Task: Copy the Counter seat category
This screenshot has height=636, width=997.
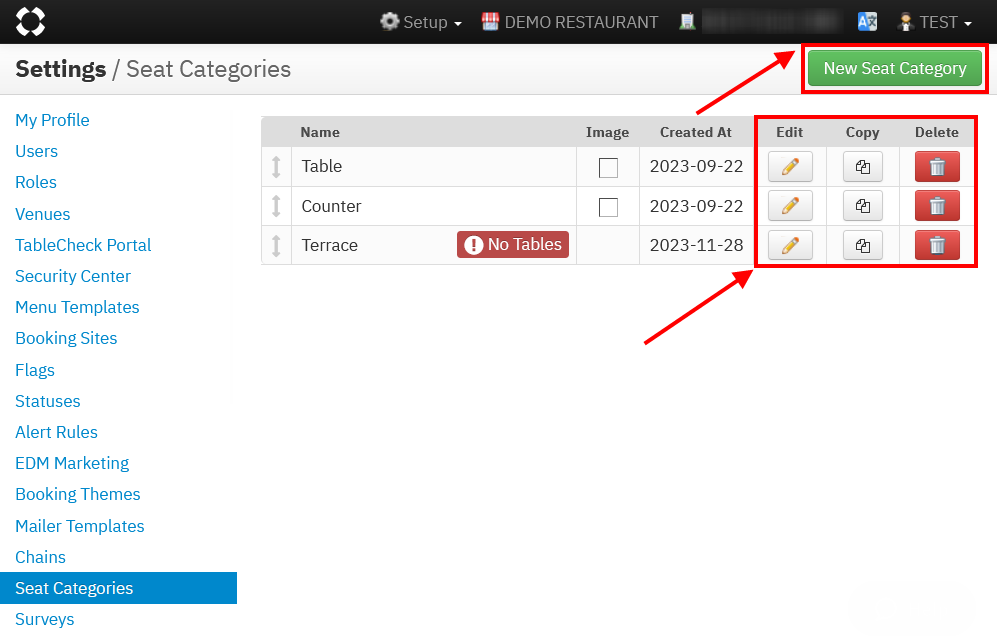Action: [x=862, y=206]
